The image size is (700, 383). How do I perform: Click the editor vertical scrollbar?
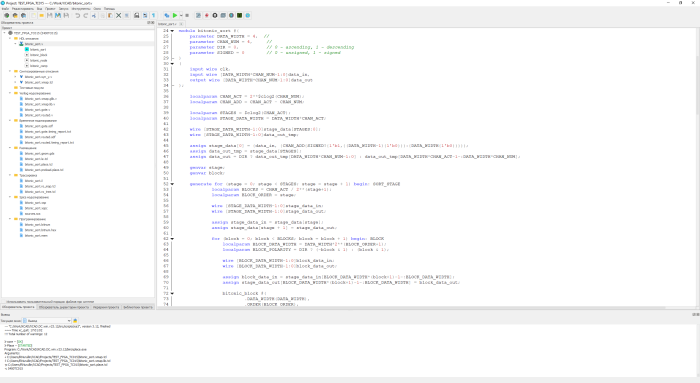697,168
